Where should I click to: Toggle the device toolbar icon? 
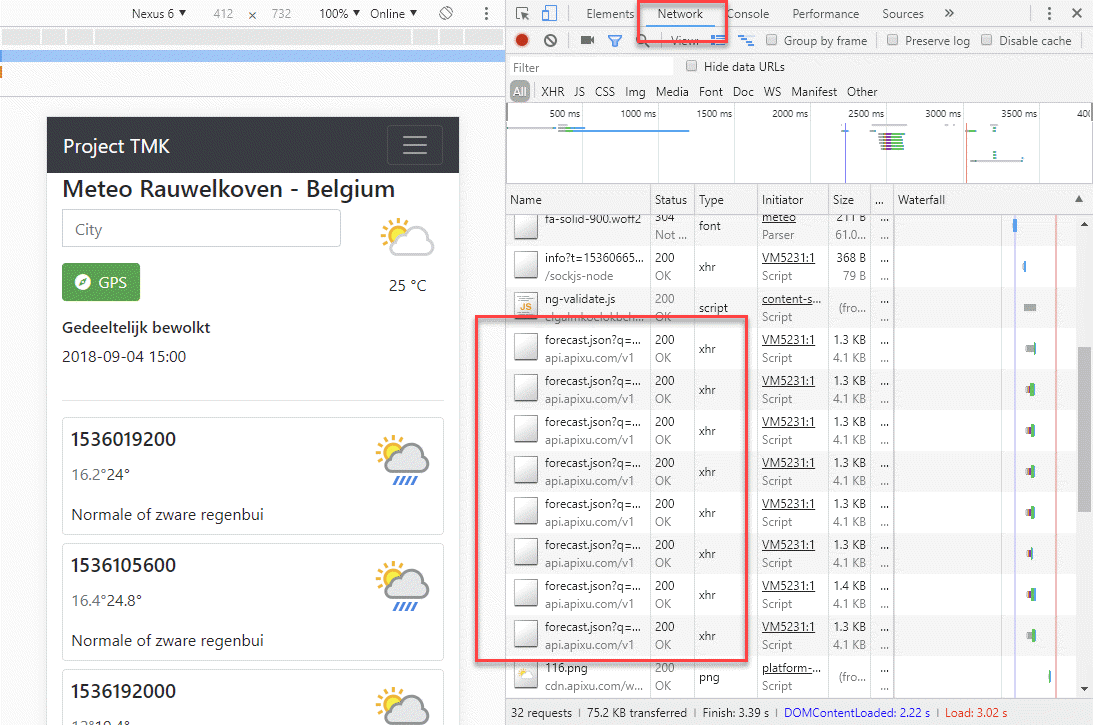click(549, 14)
